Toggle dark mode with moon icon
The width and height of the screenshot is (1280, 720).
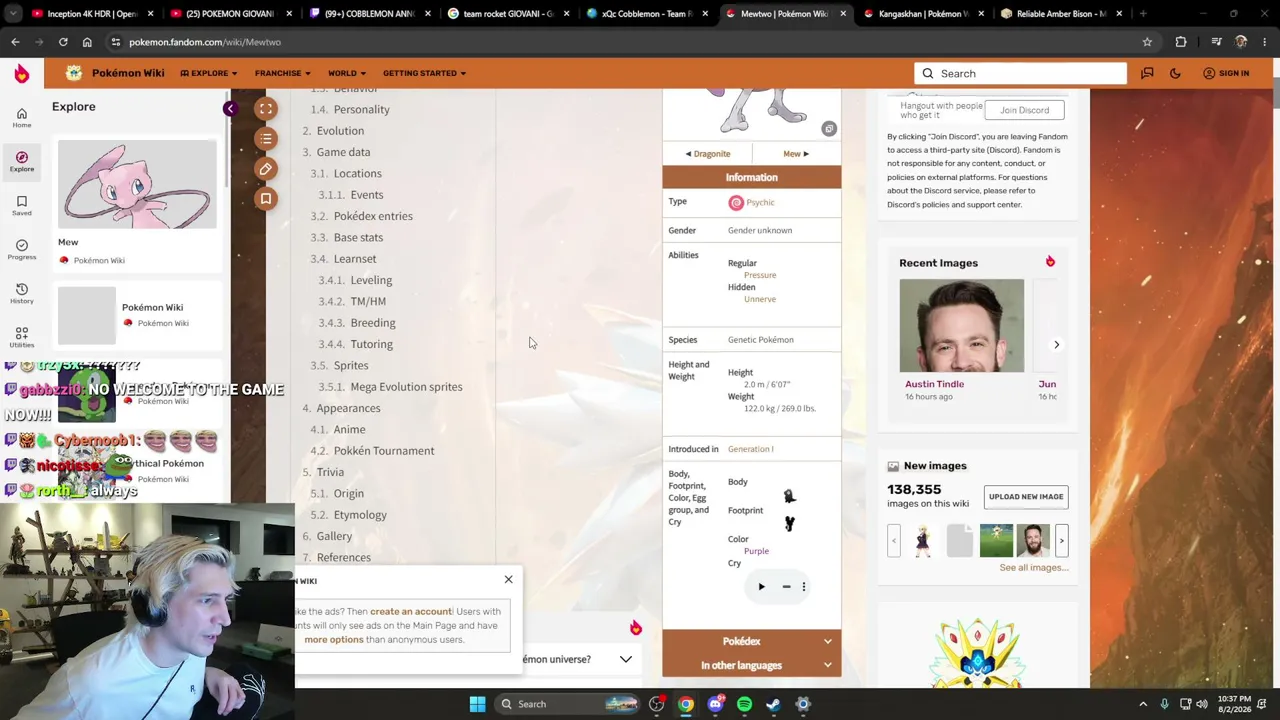[1175, 73]
